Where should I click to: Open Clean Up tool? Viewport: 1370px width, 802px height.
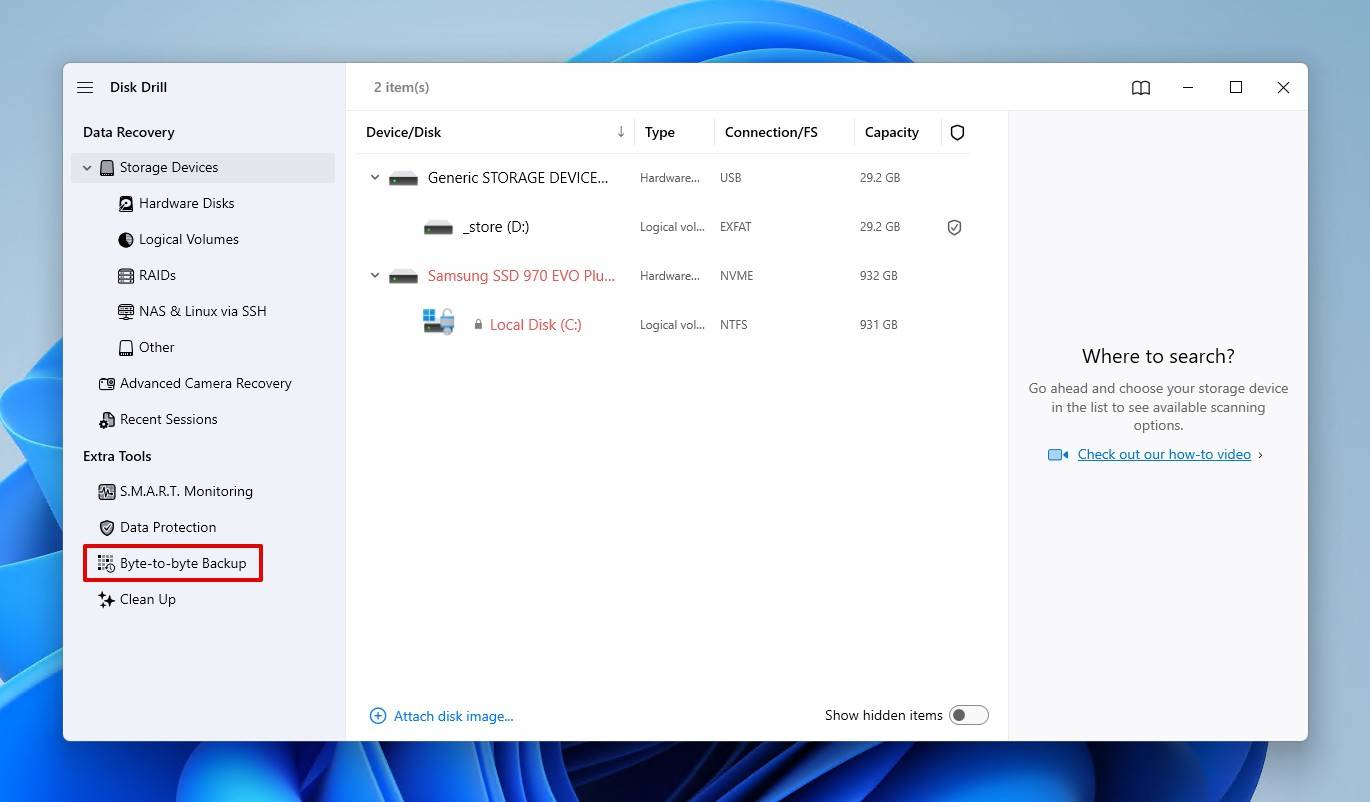coord(148,600)
